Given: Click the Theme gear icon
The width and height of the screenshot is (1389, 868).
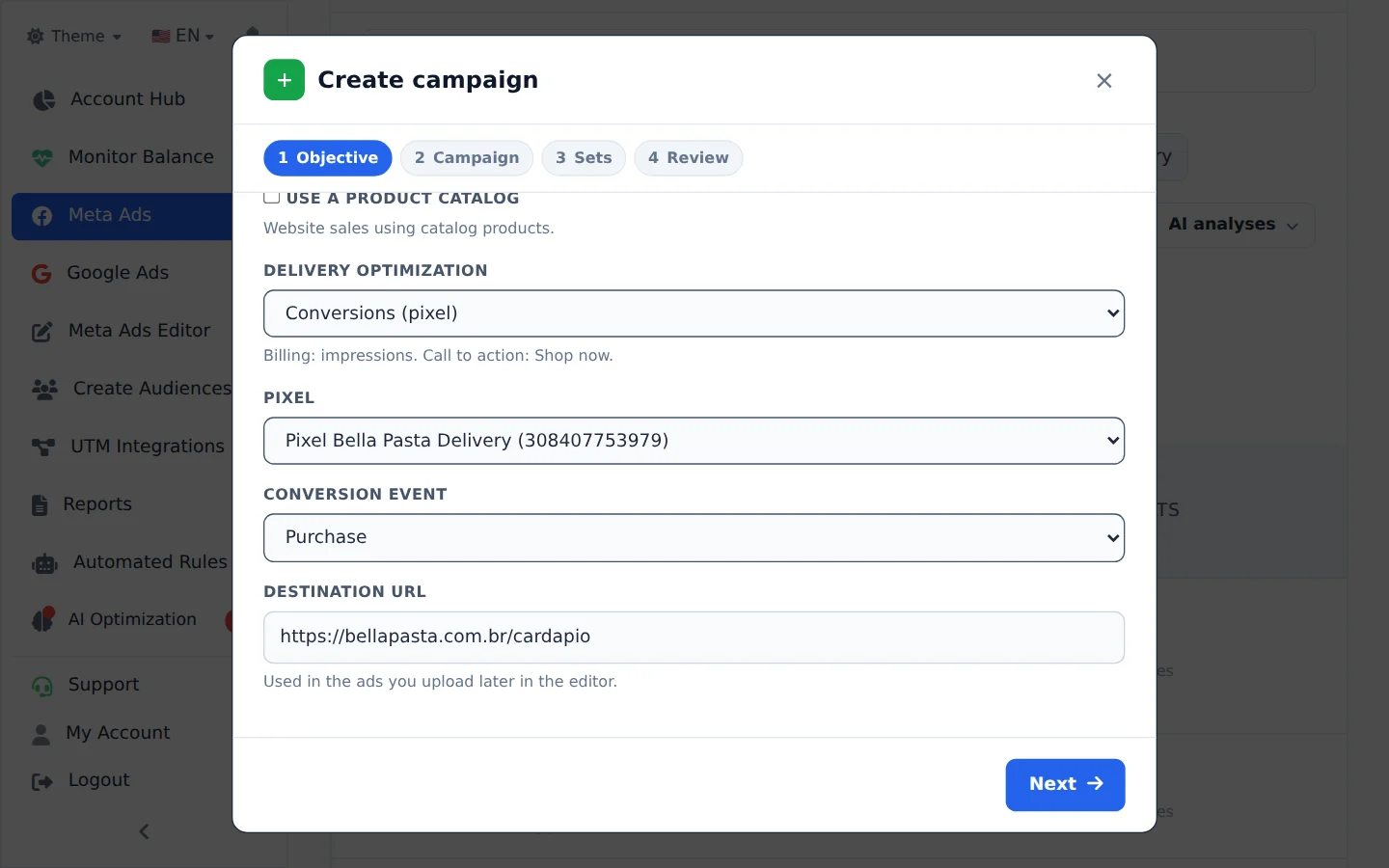Looking at the screenshot, I should point(36,36).
